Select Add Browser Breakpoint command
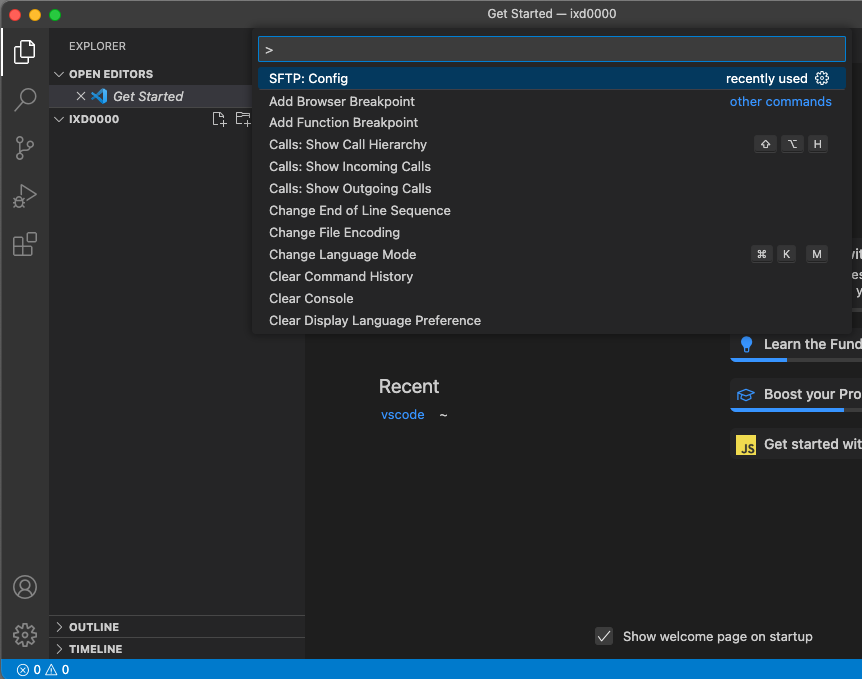This screenshot has height=679, width=862. 551,101
